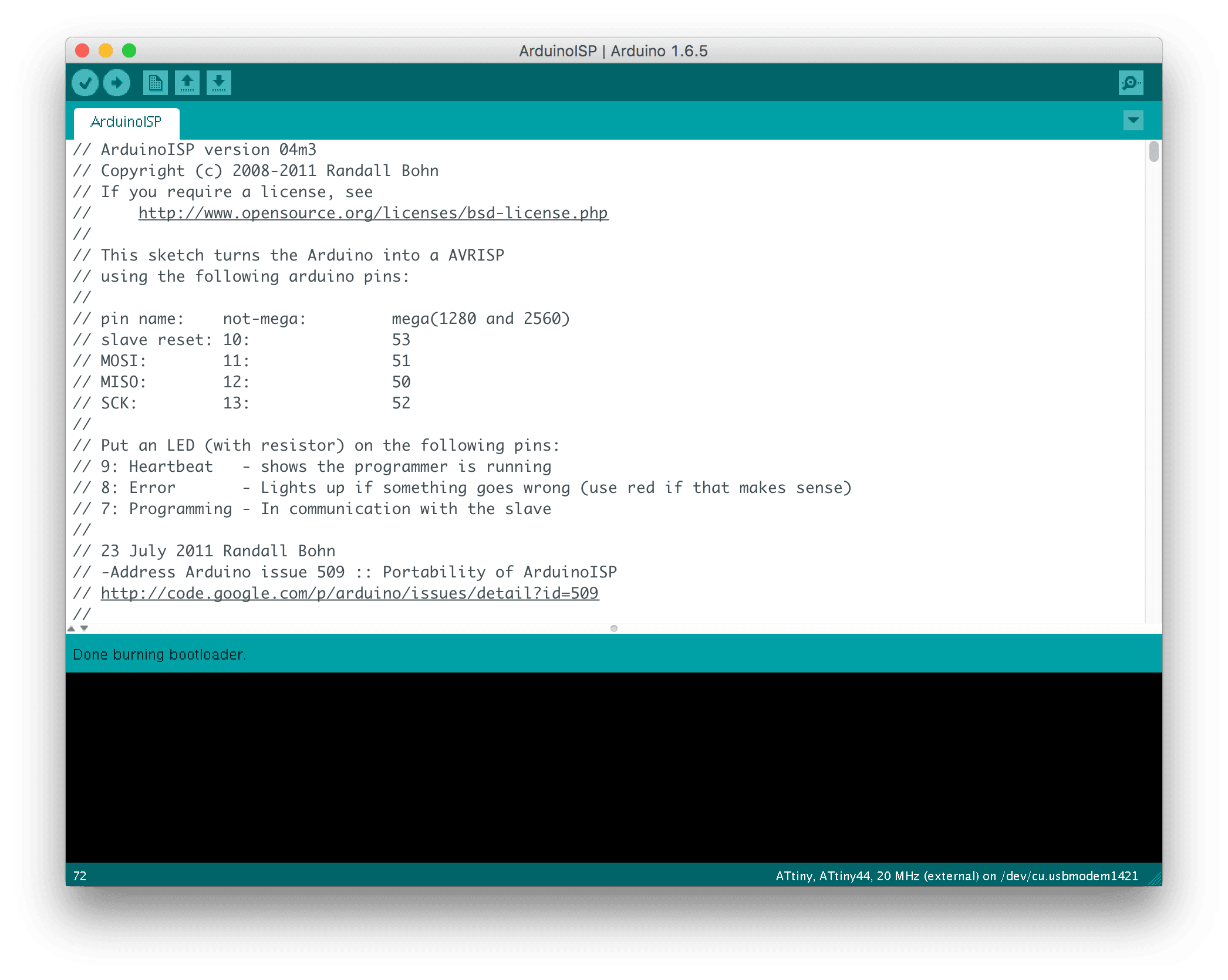Save the sketch with the down-arrow icon

click(219, 83)
